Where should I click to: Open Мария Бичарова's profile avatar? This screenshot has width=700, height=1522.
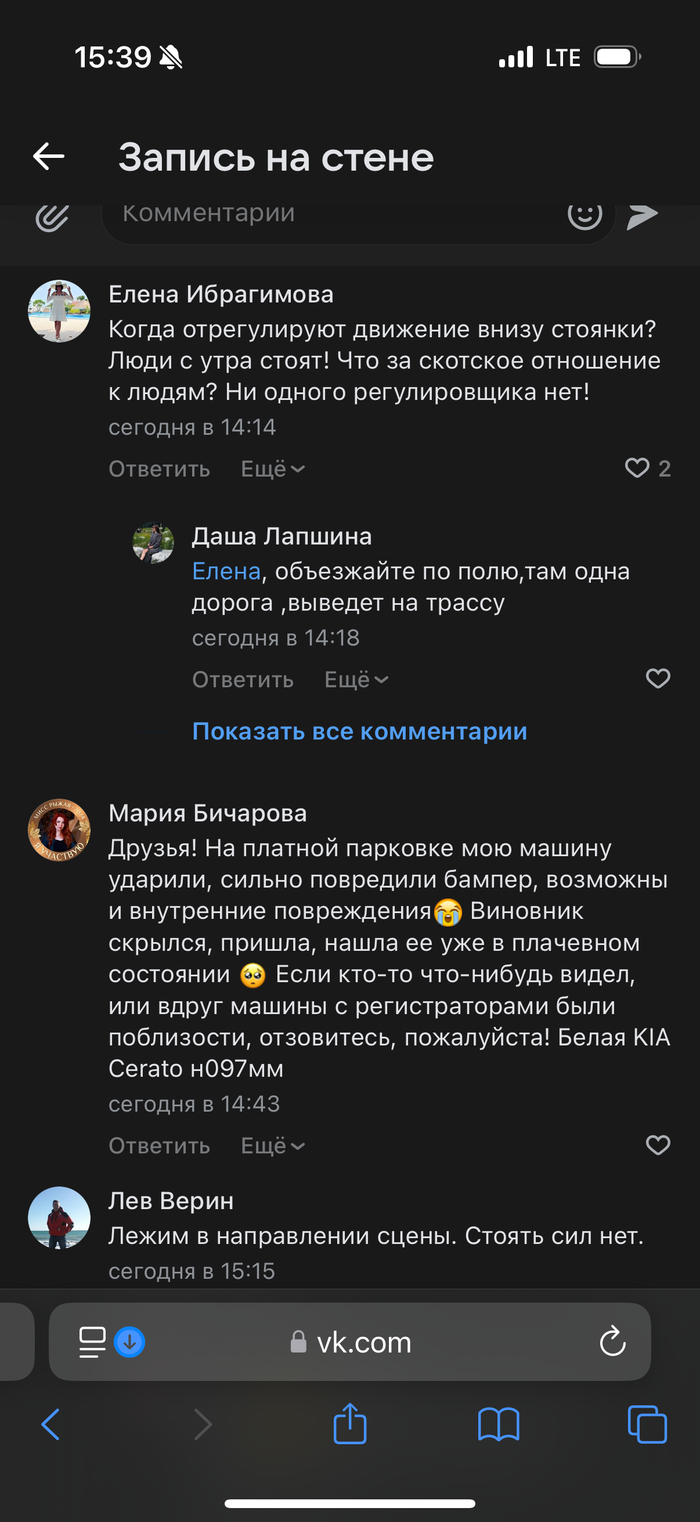click(x=59, y=830)
